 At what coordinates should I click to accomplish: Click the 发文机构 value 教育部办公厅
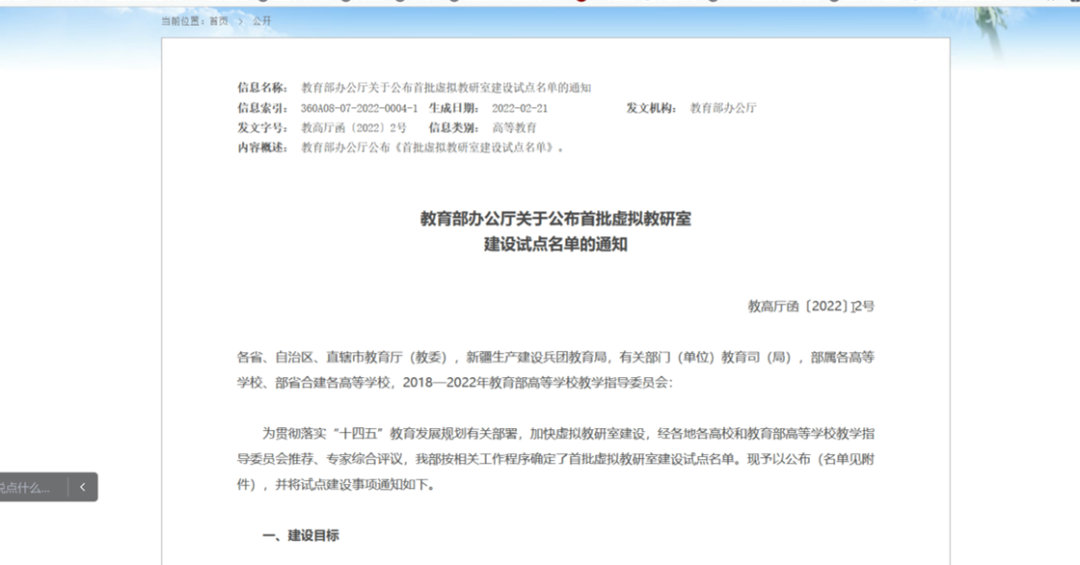click(723, 108)
